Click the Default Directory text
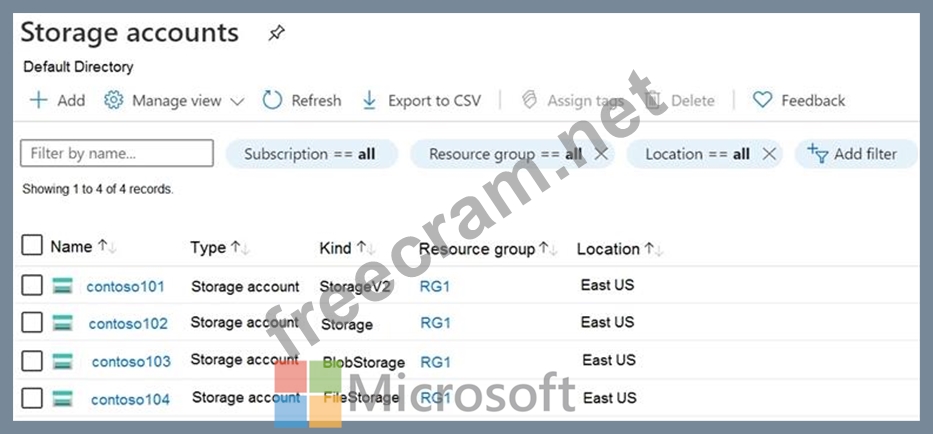The width and height of the screenshot is (933, 434). pos(78,67)
